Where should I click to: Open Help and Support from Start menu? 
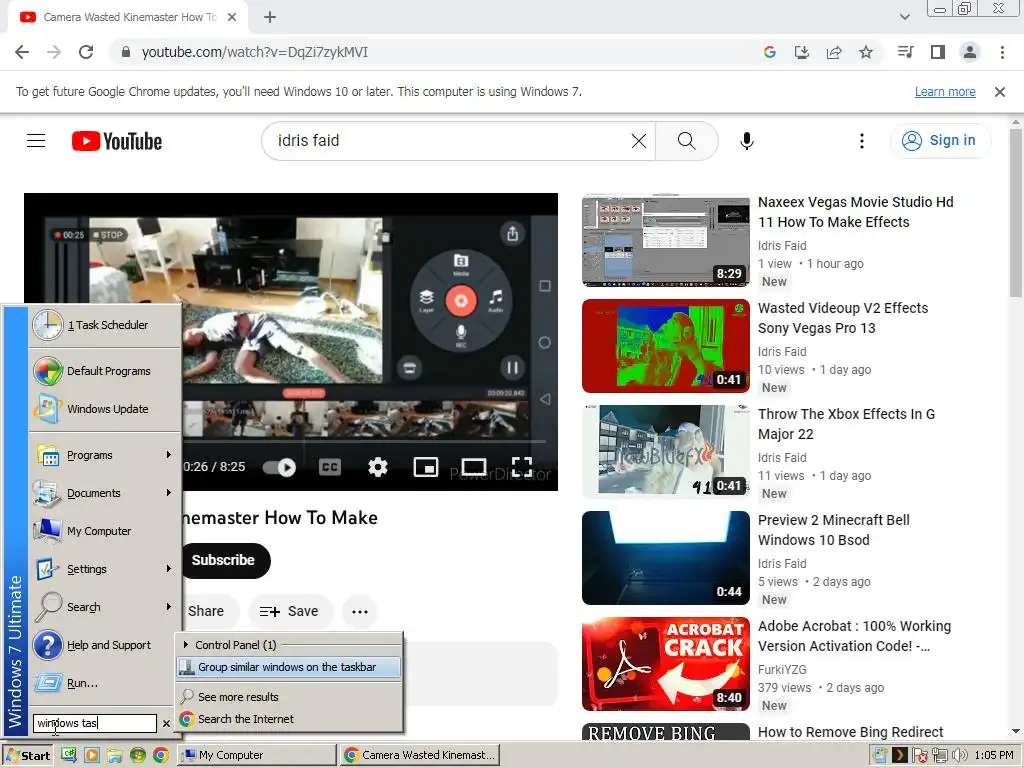point(104,645)
